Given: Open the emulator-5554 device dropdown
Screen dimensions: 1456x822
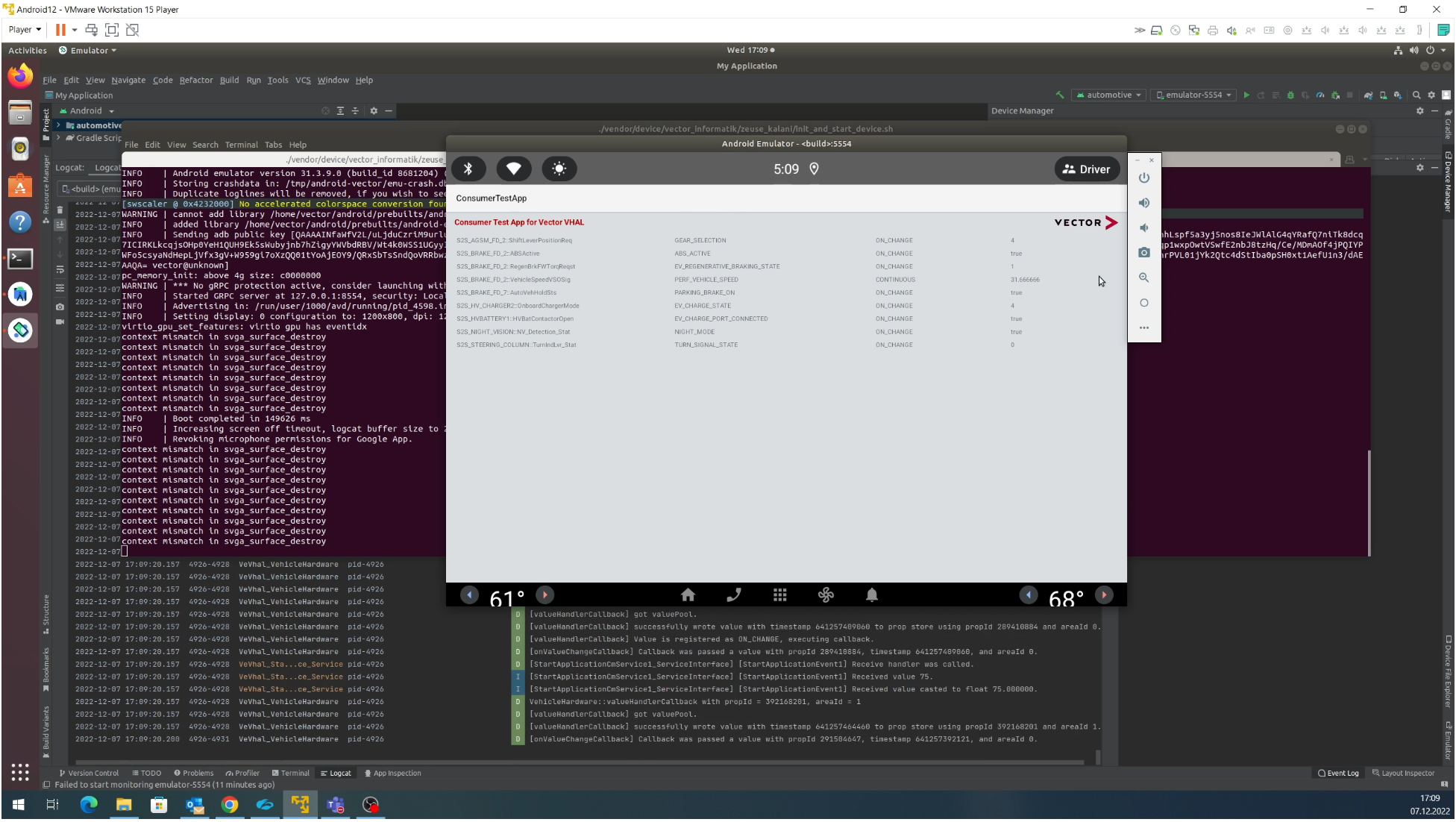Looking at the screenshot, I should [1193, 95].
